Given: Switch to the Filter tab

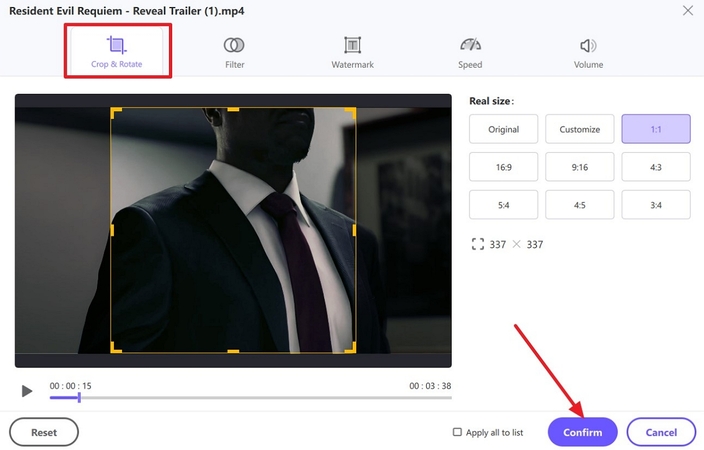Looking at the screenshot, I should (x=234, y=53).
